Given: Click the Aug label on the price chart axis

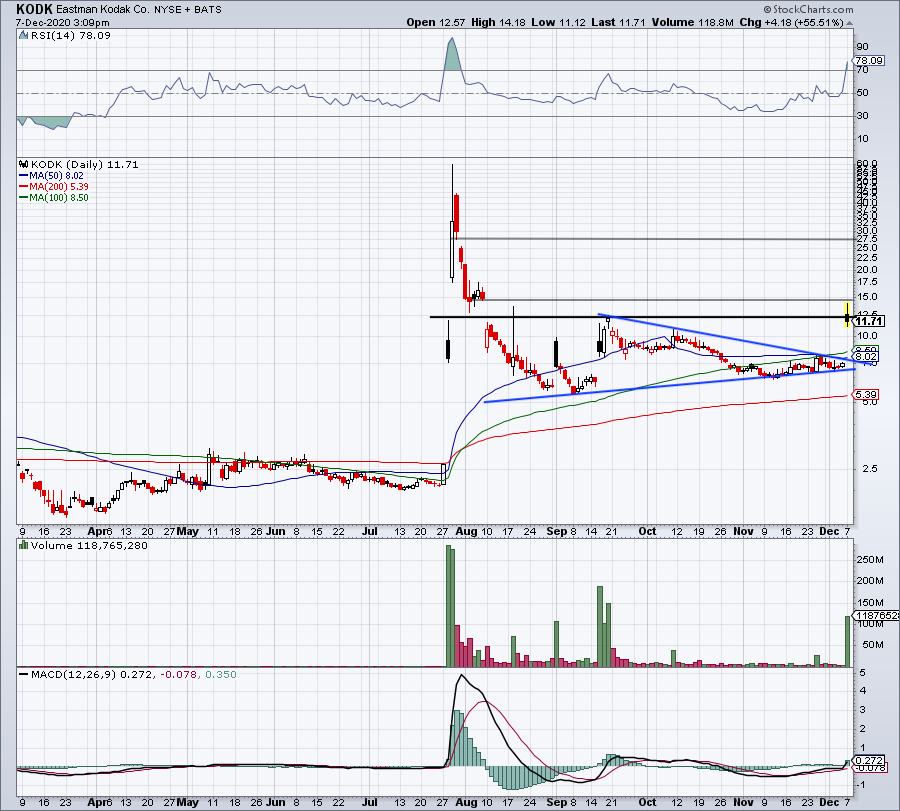Looking at the screenshot, I should click(x=466, y=531).
